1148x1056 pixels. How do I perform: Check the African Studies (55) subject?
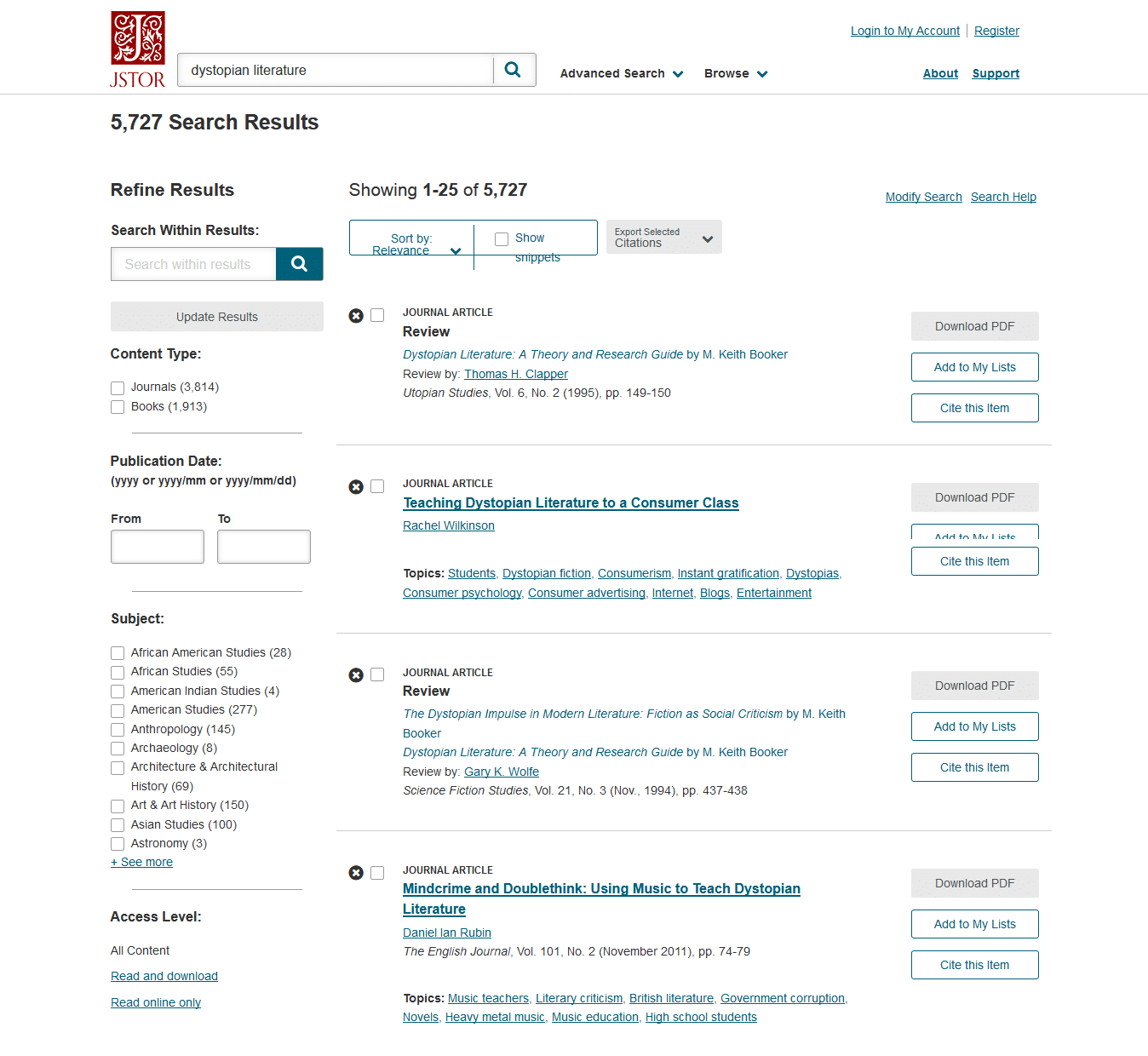[x=118, y=673]
